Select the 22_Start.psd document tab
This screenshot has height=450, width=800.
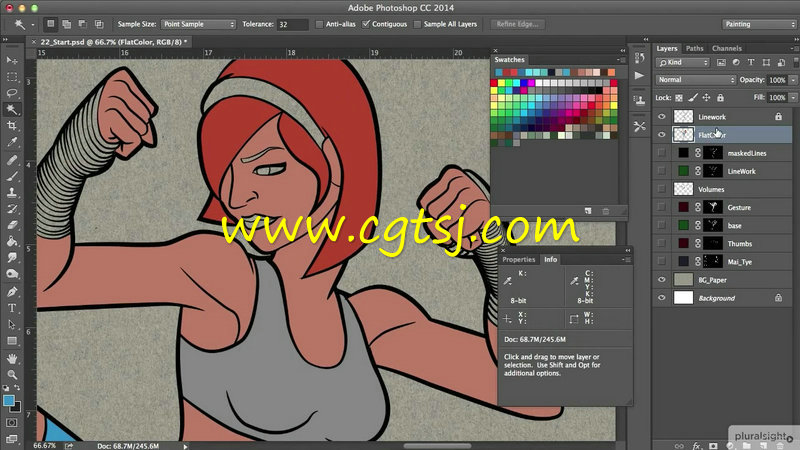(113, 42)
